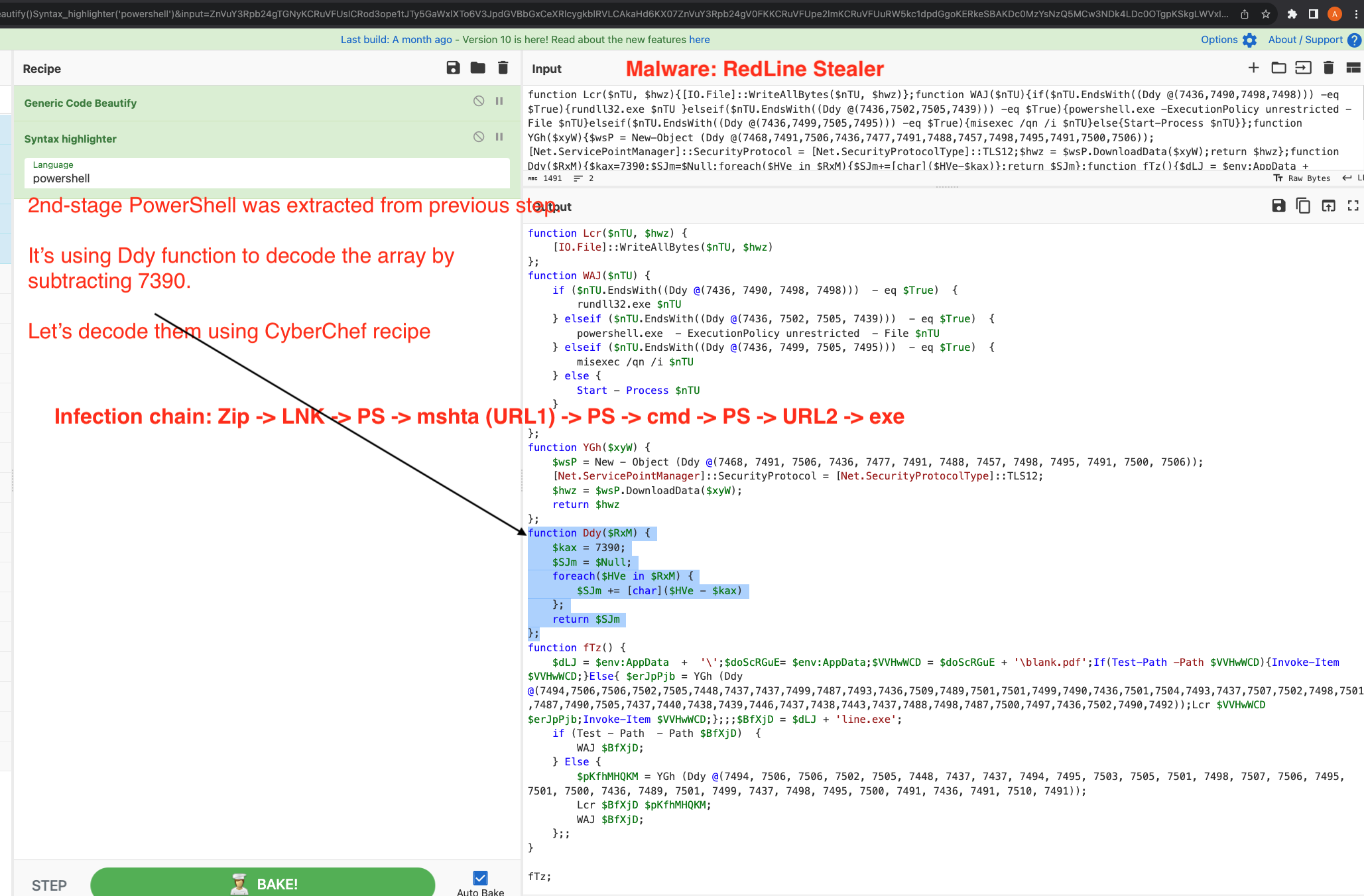Pause at Generic Code Beautify breakpoint
The height and width of the screenshot is (896, 1364).
(x=499, y=101)
